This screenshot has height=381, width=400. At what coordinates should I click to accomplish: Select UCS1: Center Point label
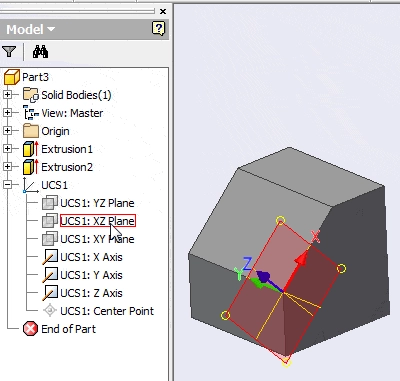[107, 311]
